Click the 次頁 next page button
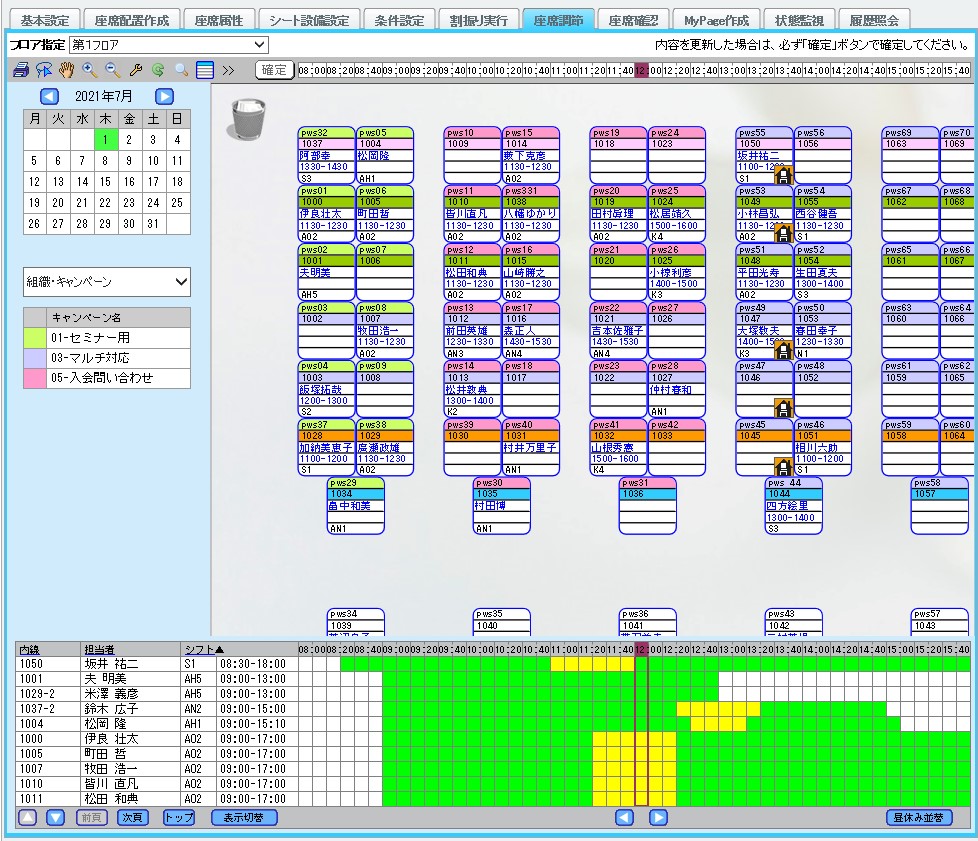The height and width of the screenshot is (841, 978). point(132,817)
